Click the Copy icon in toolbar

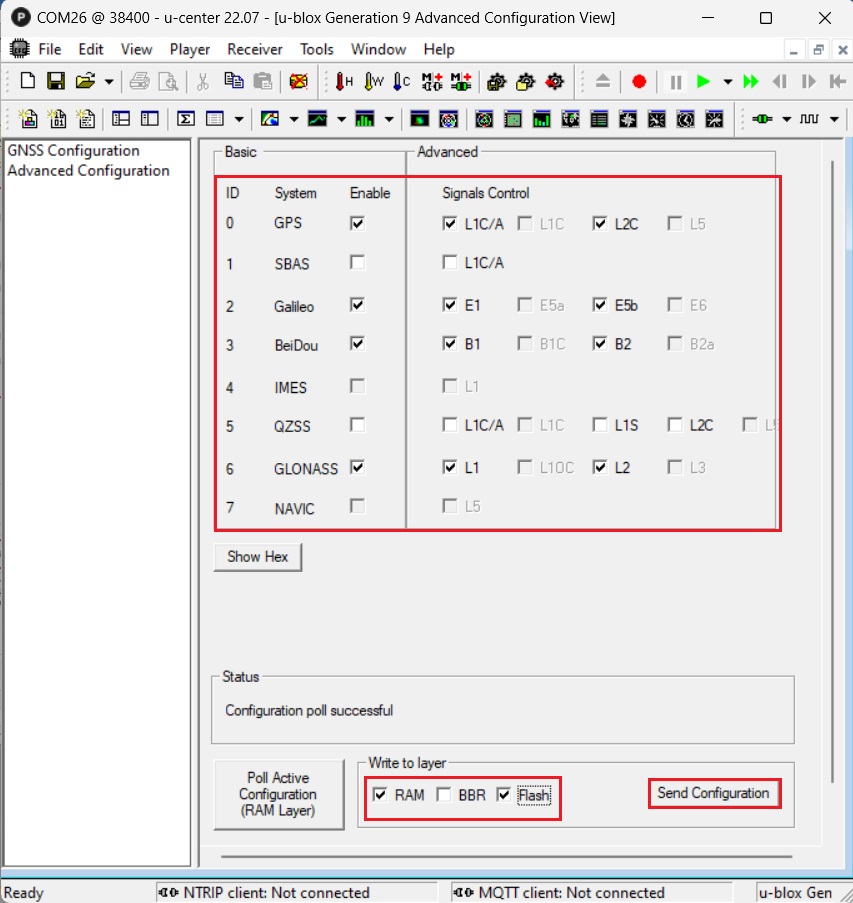[x=233, y=82]
